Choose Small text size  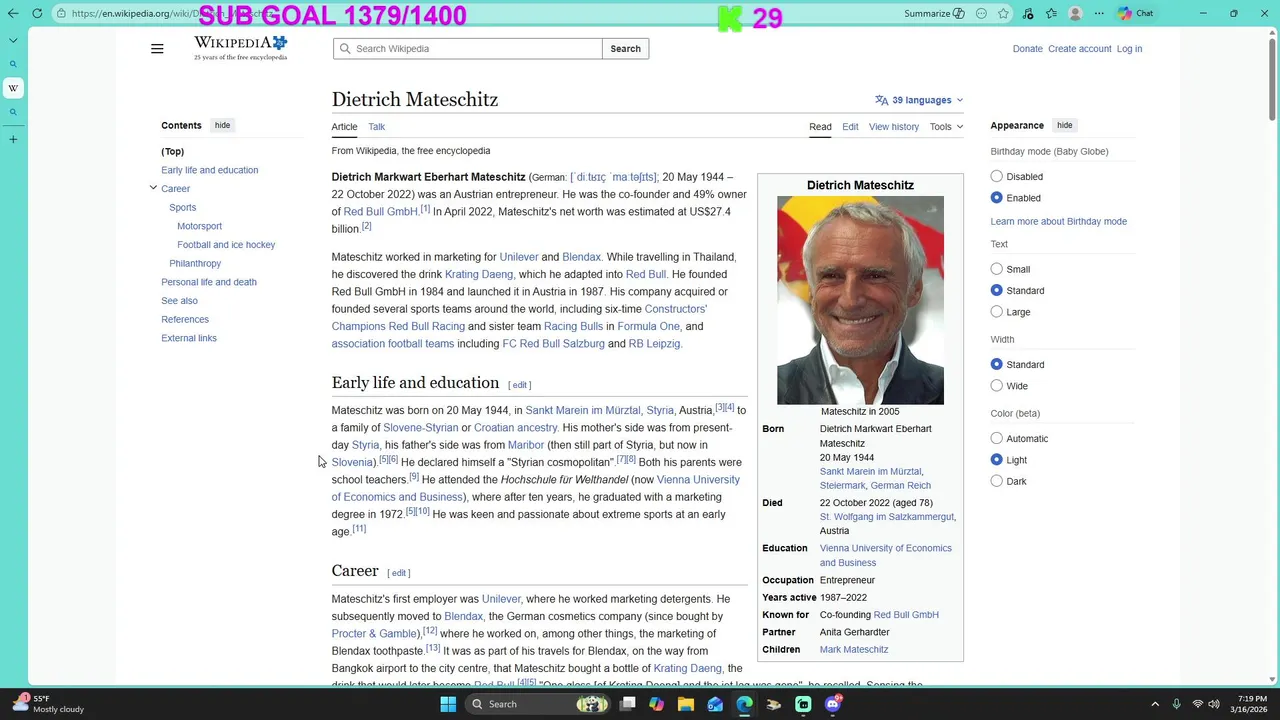point(996,269)
